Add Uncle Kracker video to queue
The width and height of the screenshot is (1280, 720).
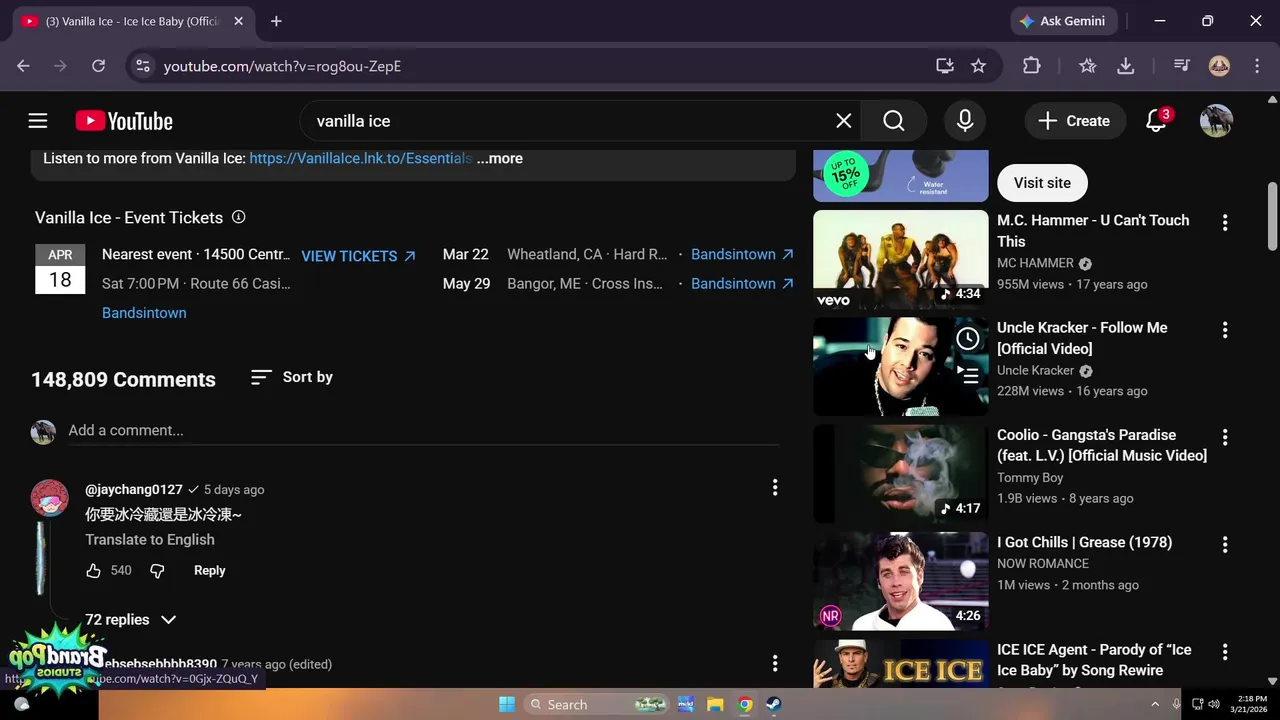tap(967, 376)
